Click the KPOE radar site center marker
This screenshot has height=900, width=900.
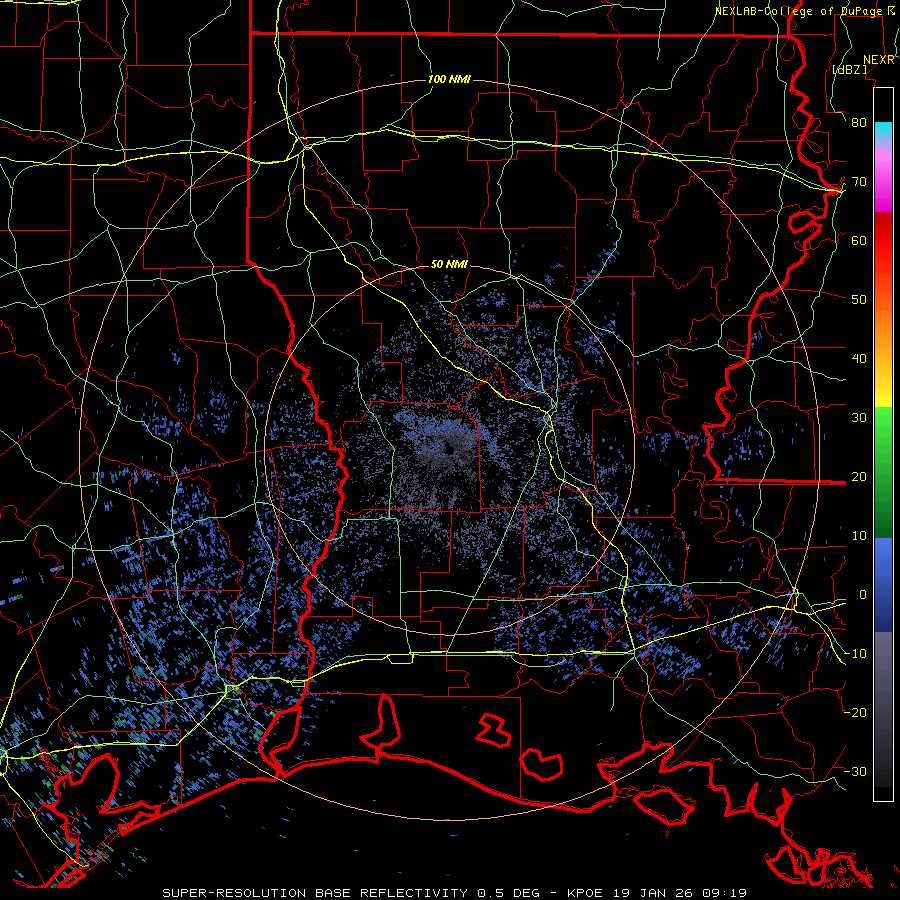(x=449, y=447)
